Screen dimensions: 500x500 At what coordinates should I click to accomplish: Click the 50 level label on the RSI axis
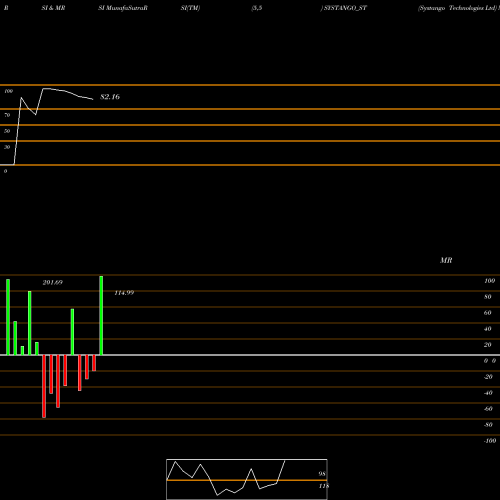(x=7, y=131)
